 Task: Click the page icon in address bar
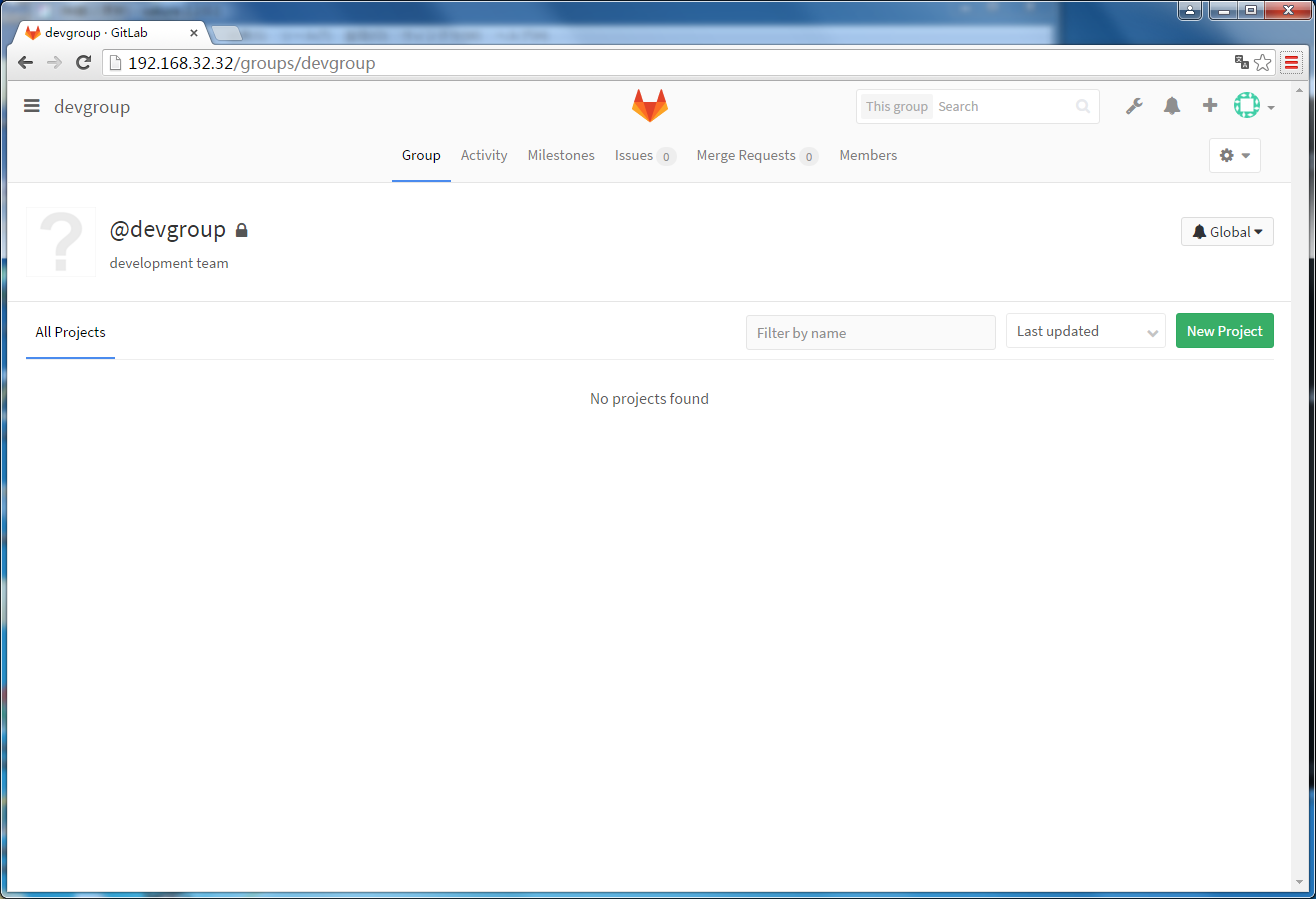115,63
